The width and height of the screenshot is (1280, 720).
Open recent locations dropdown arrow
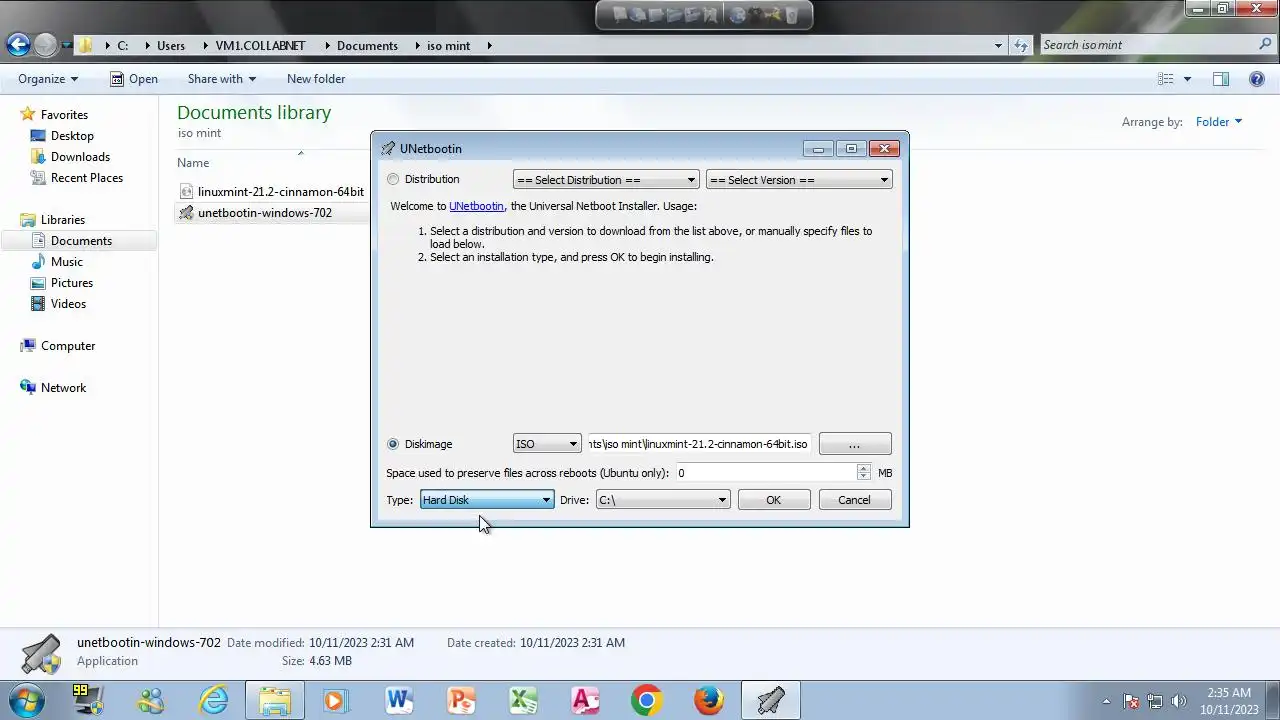pyautogui.click(x=67, y=46)
